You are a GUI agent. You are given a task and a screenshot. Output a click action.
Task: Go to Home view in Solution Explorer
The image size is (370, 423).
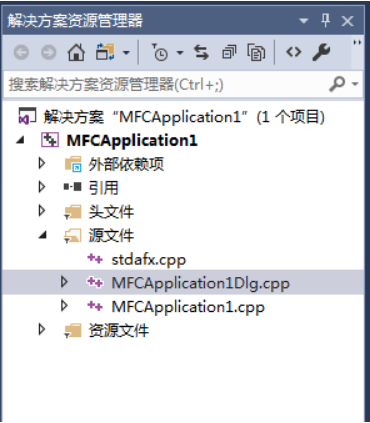[x=76, y=52]
